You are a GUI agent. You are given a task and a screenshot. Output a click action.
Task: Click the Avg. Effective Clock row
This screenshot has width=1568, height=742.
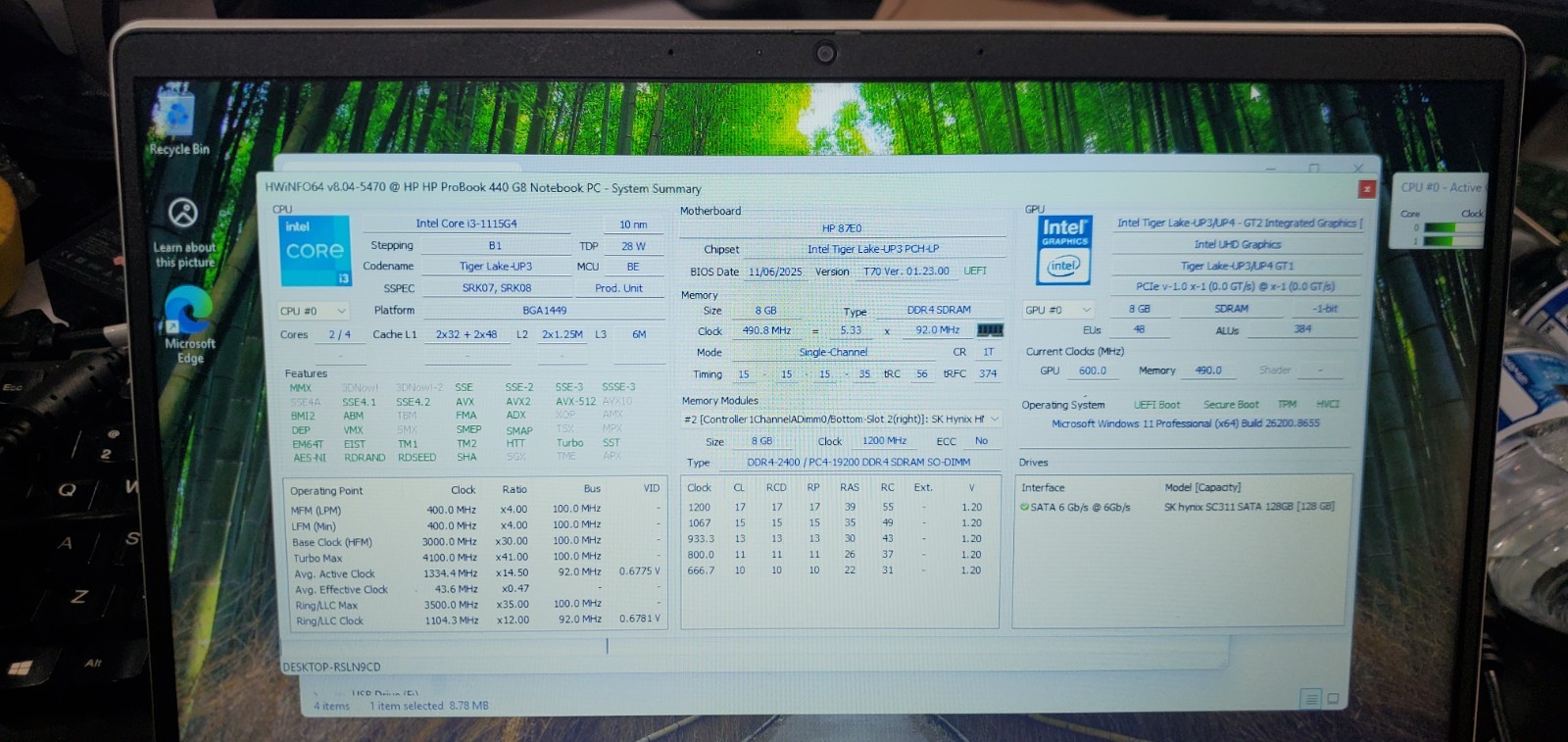pyautogui.click(x=474, y=589)
